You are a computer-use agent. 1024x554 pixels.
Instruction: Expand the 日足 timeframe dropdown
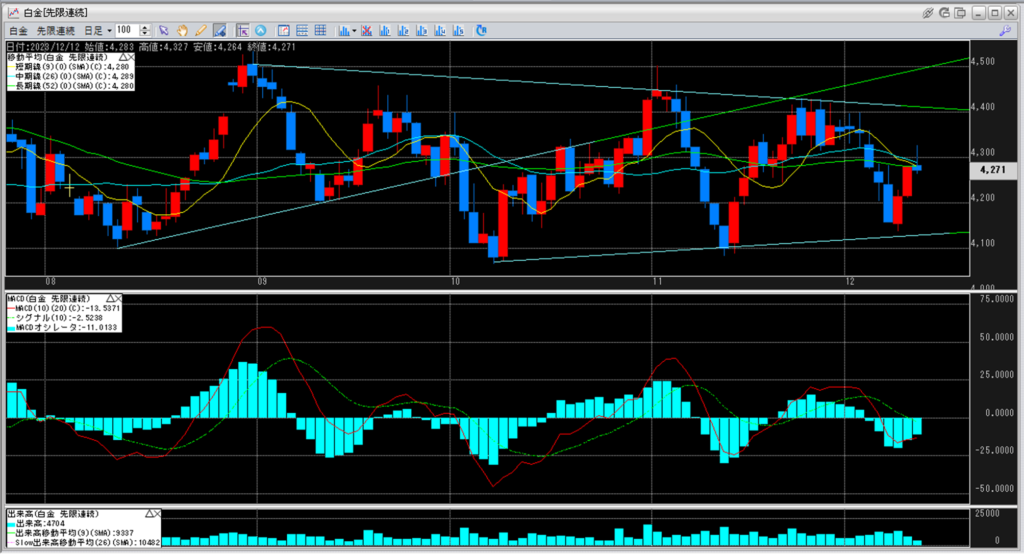coord(109,31)
